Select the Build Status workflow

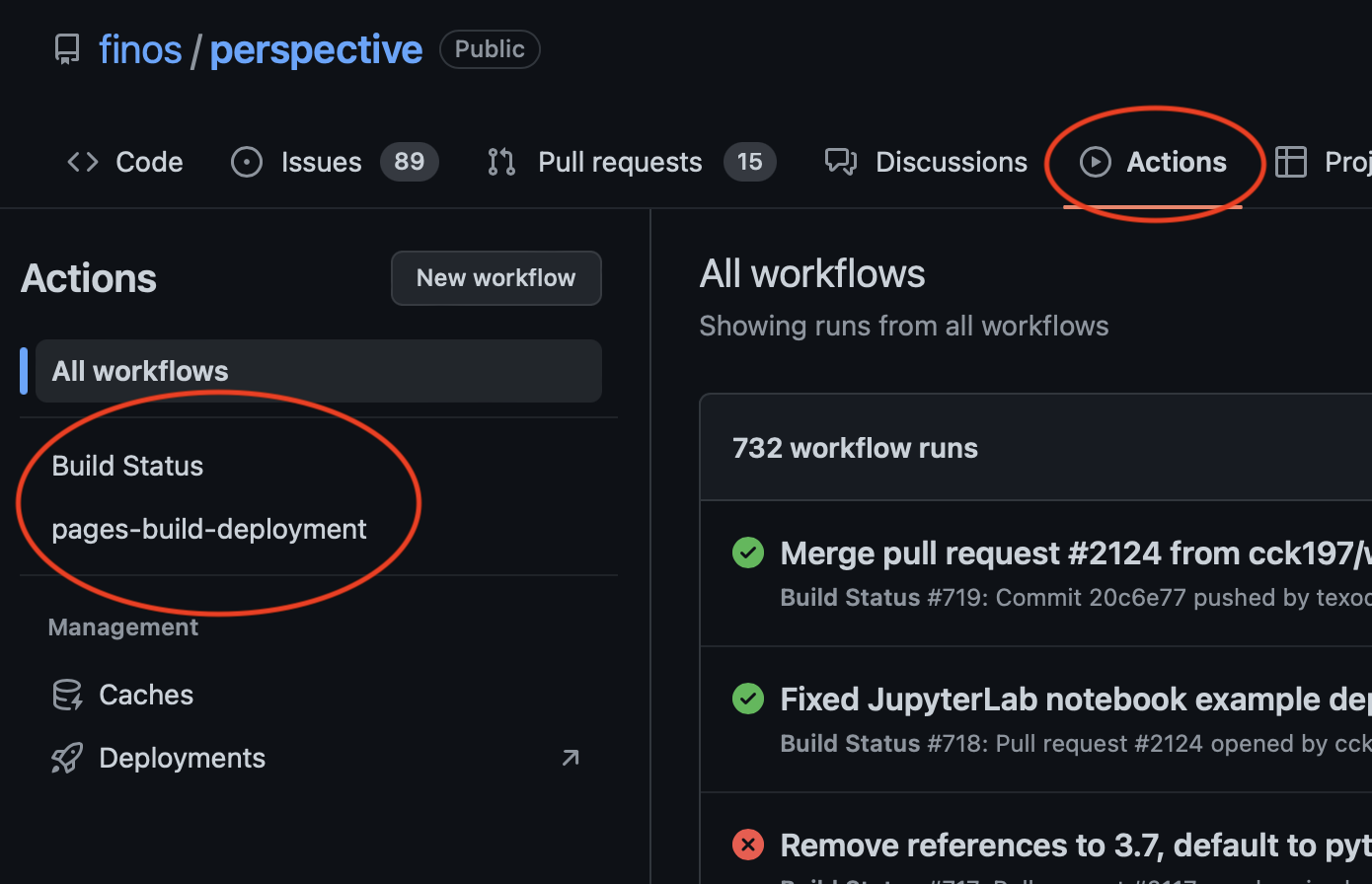pyautogui.click(x=127, y=466)
